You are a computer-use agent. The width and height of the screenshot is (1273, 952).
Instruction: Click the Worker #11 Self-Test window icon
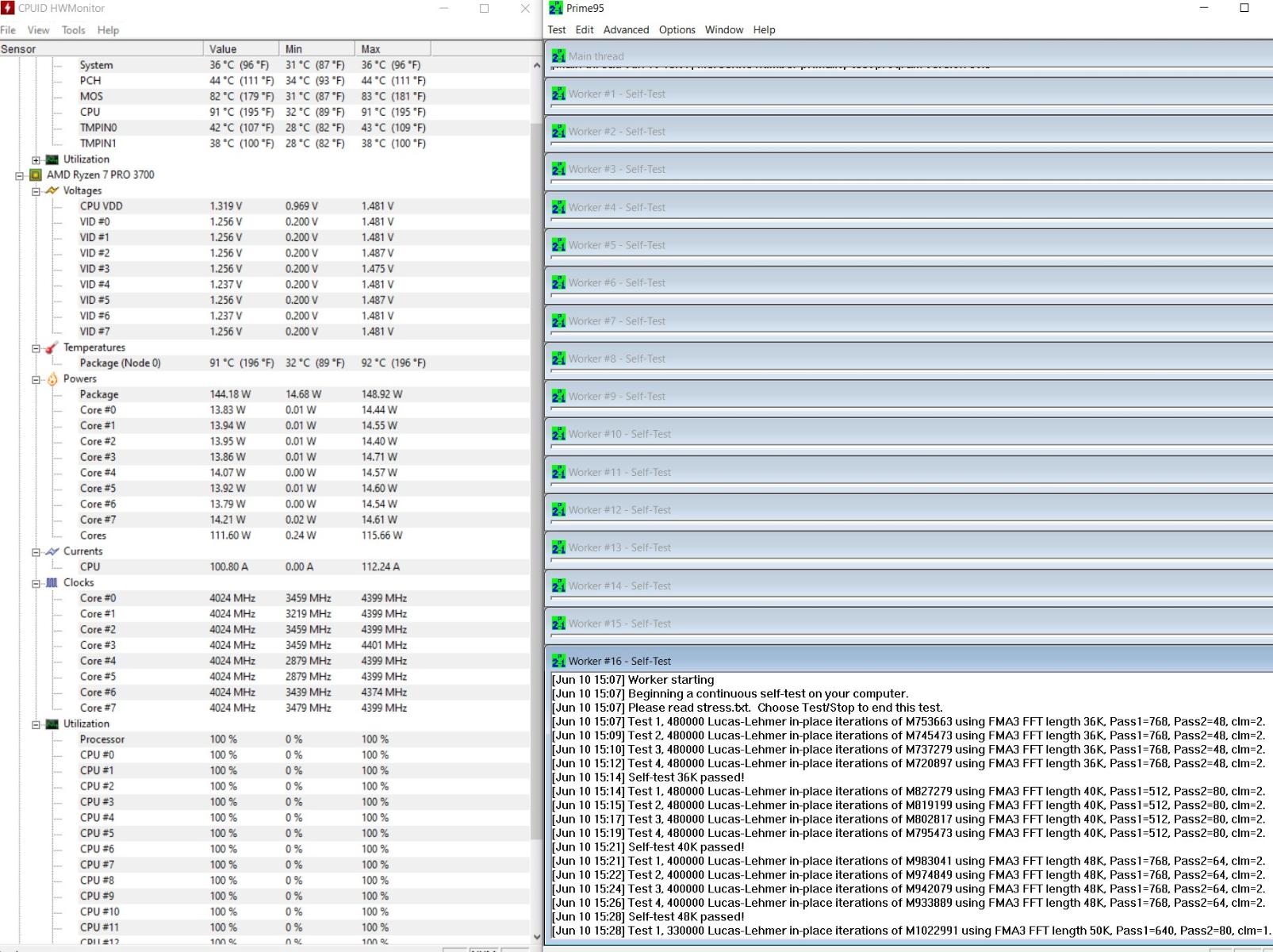tap(558, 472)
